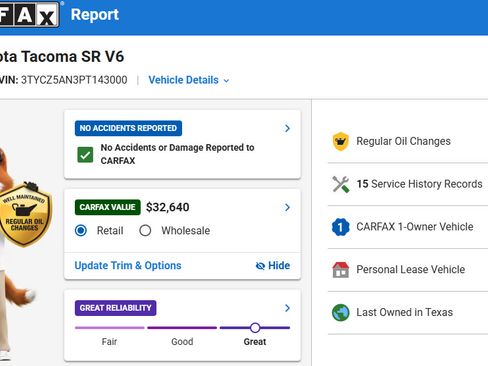Click the Good segment of reliability bar

pos(182,328)
